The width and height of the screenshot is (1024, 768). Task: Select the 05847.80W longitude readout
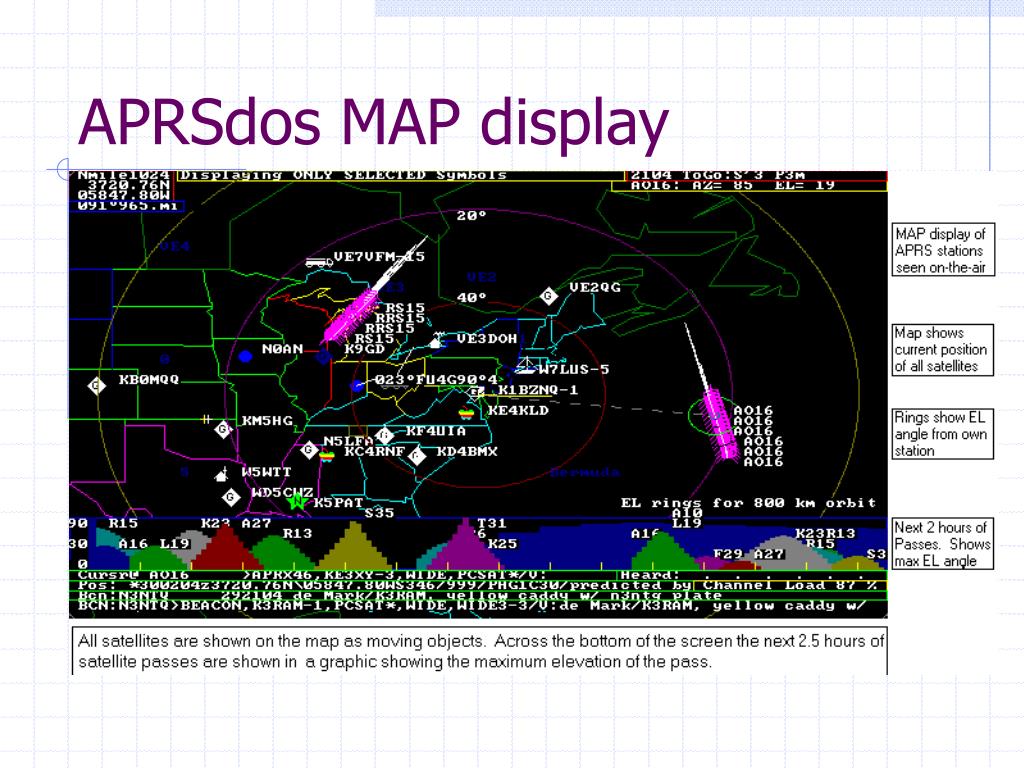coord(123,195)
